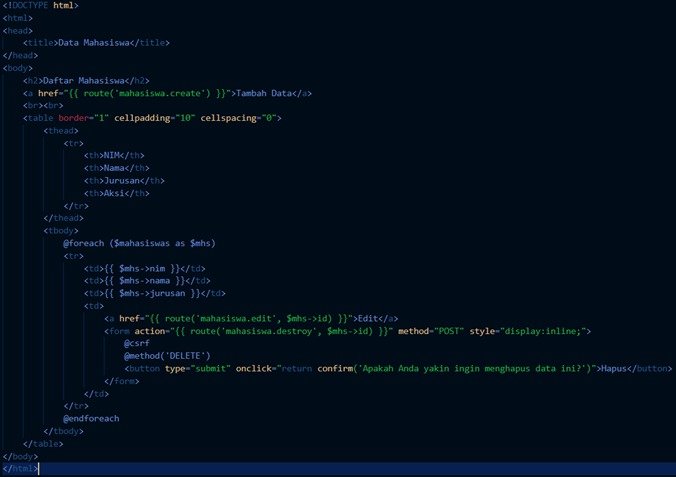
Task: Click the Jurusan table header line
Action: pyautogui.click(x=124, y=181)
